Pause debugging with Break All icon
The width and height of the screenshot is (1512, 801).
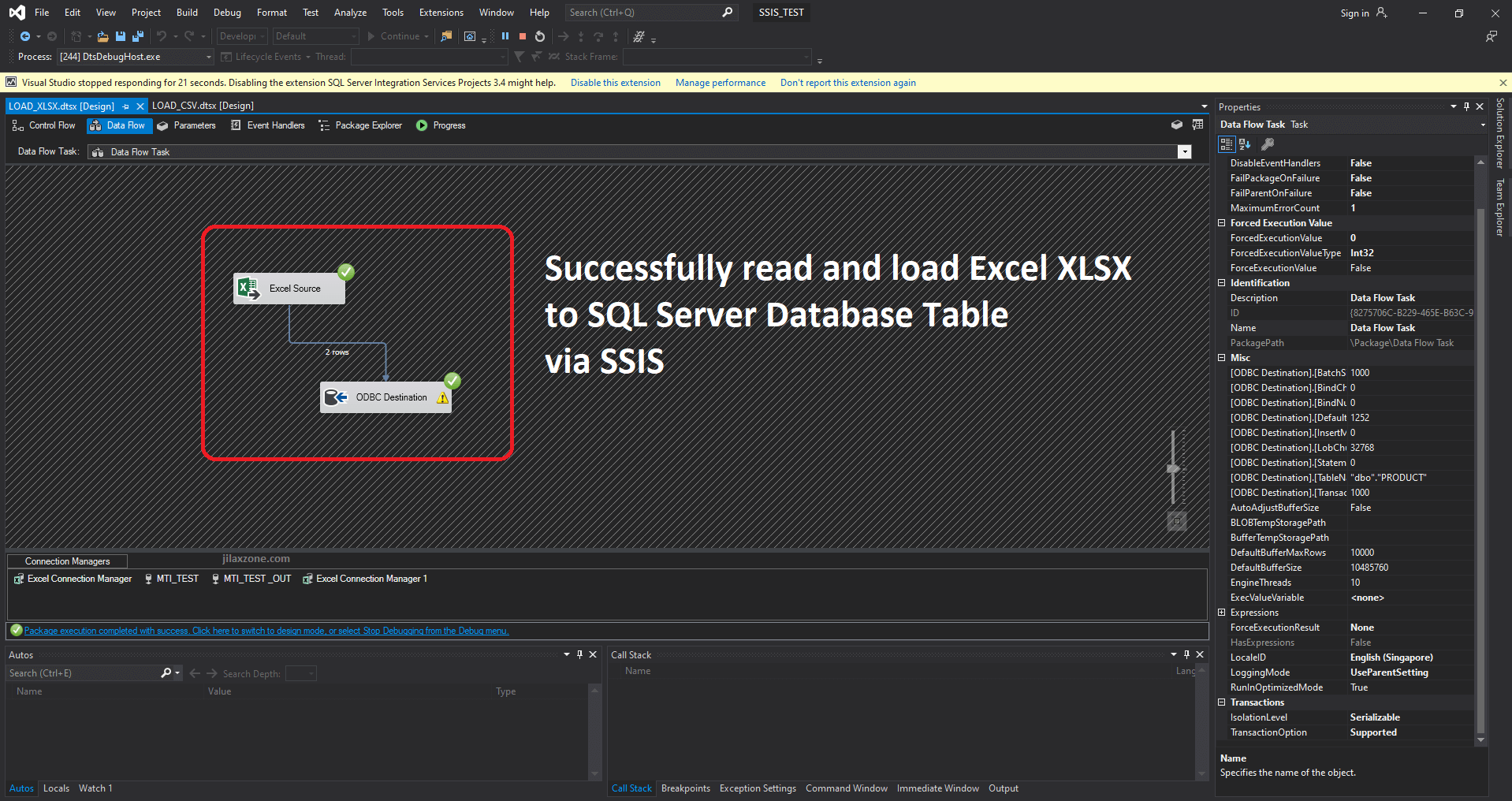click(505, 36)
